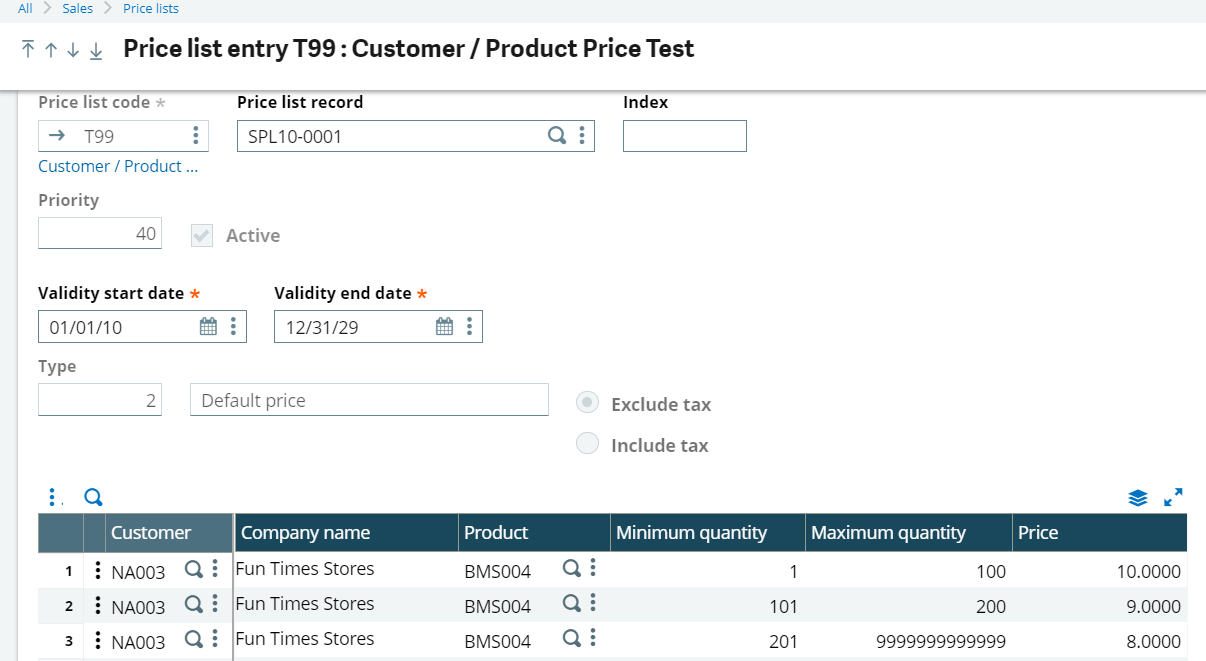The height and width of the screenshot is (661, 1206).
Task: Jump to the last record arrow icon
Action: [95, 49]
